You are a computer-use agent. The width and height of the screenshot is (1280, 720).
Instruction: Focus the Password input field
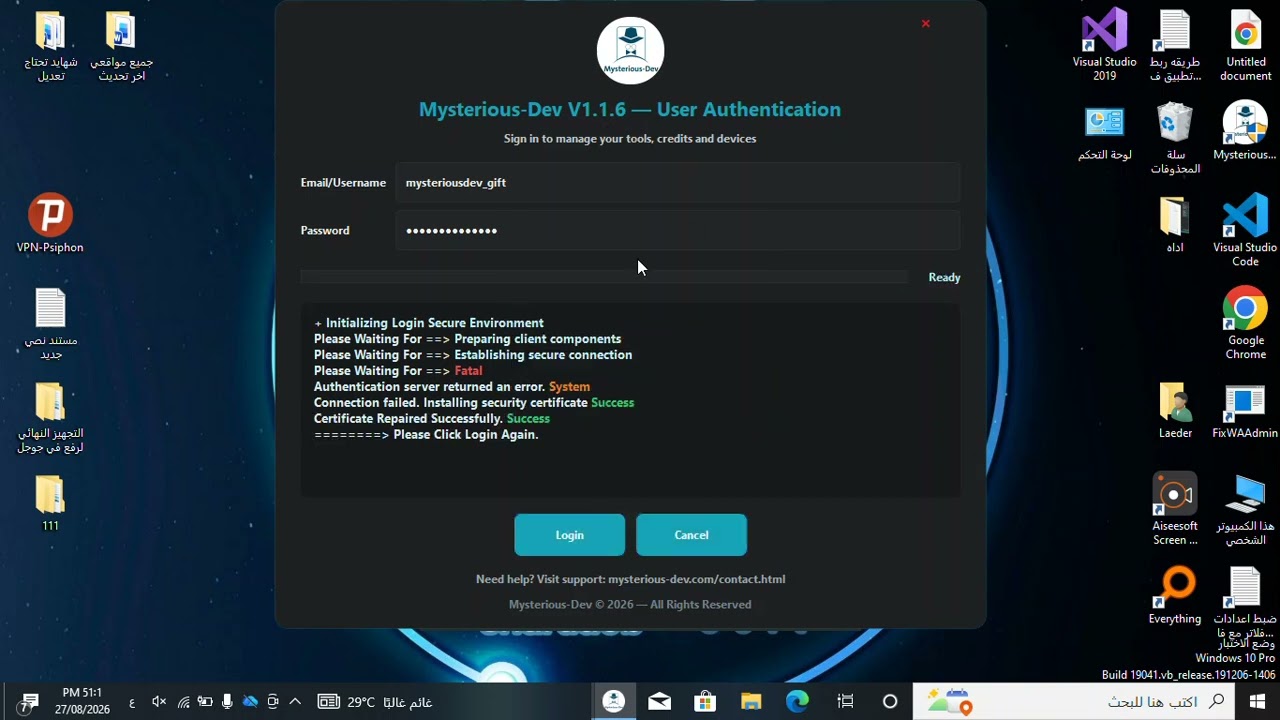(x=677, y=230)
